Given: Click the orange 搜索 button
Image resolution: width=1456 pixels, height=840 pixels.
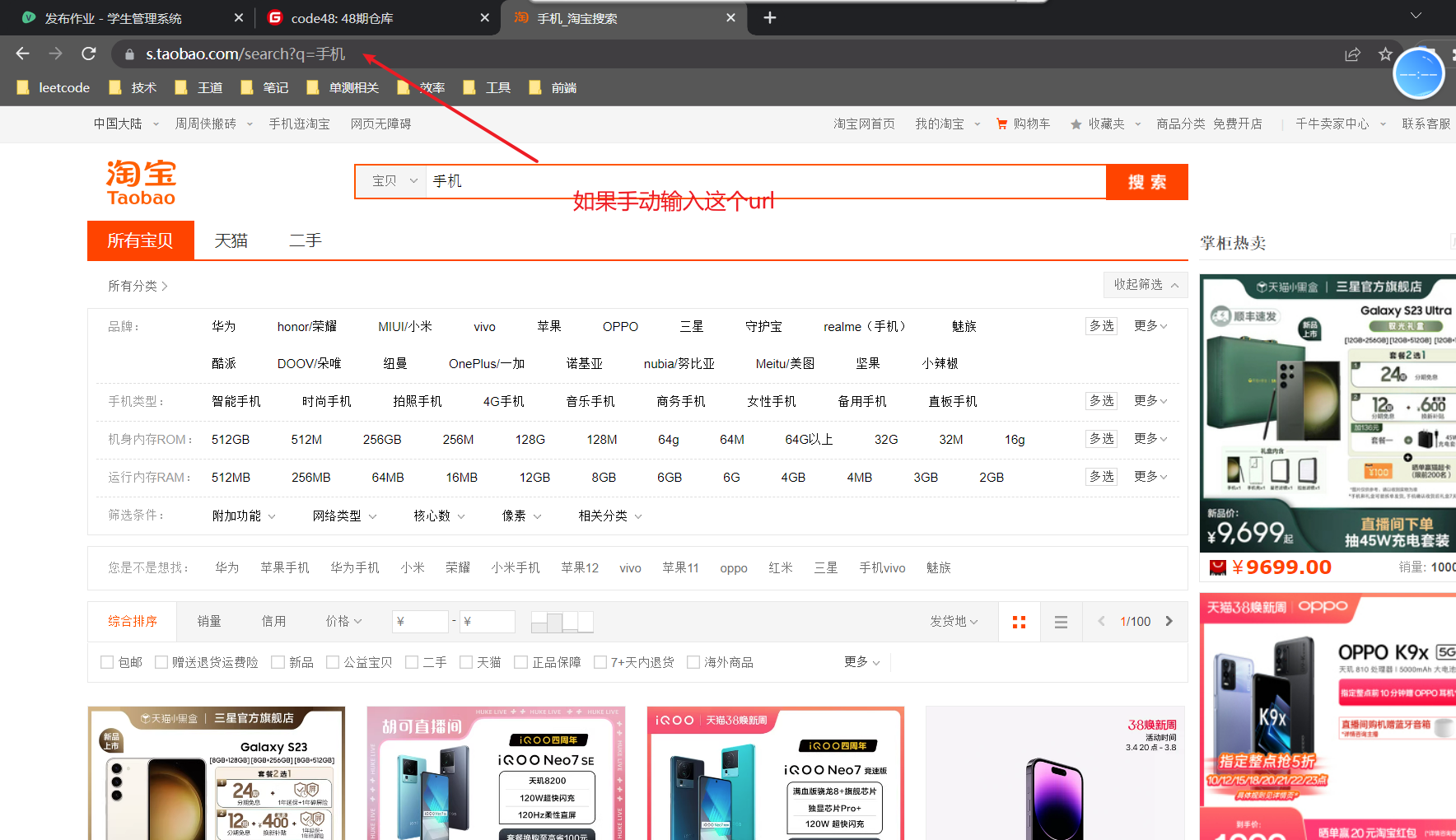Looking at the screenshot, I should [1147, 182].
